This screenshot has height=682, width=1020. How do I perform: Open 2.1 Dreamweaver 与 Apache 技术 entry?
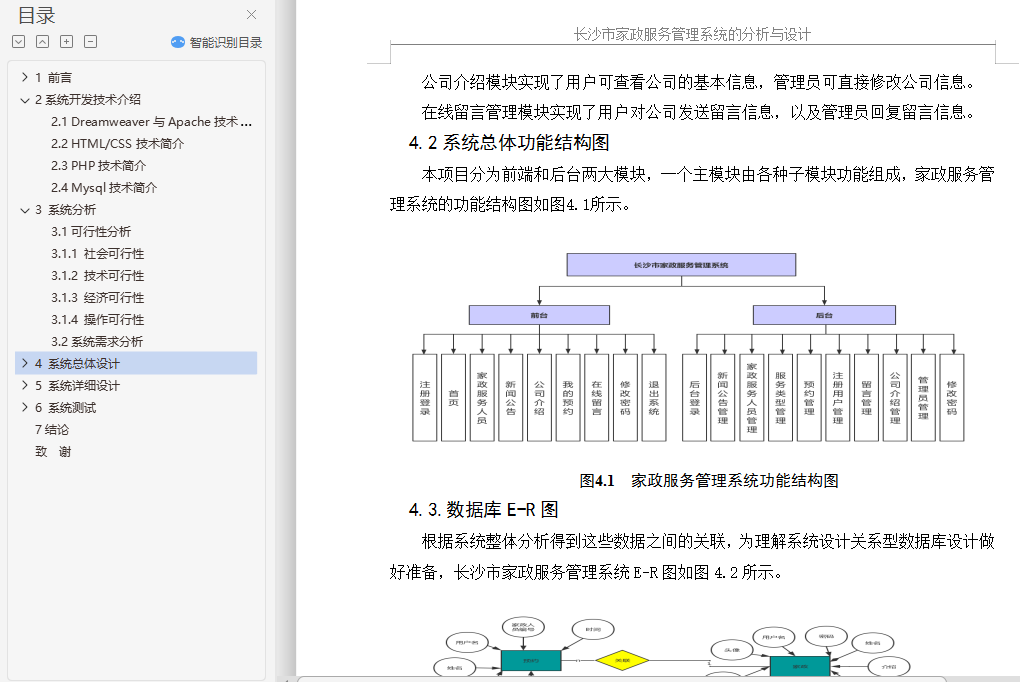pos(151,122)
